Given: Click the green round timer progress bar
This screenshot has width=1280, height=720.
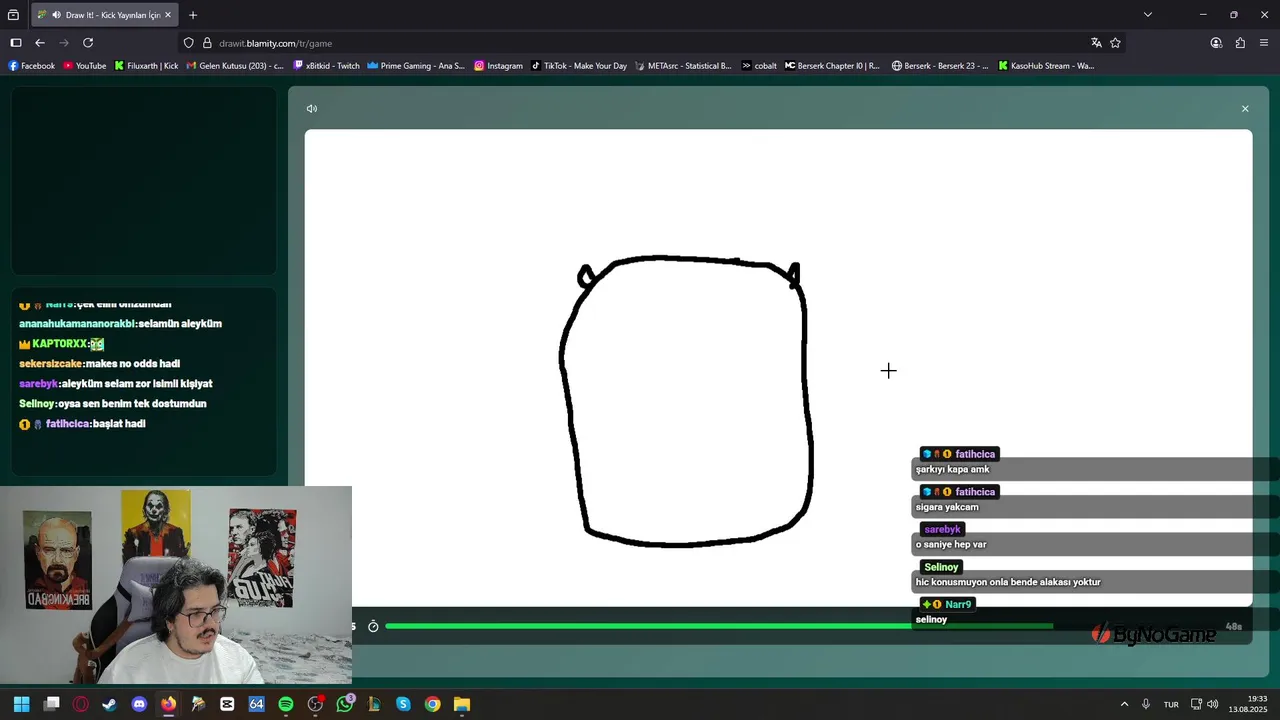Looking at the screenshot, I should click(x=718, y=626).
